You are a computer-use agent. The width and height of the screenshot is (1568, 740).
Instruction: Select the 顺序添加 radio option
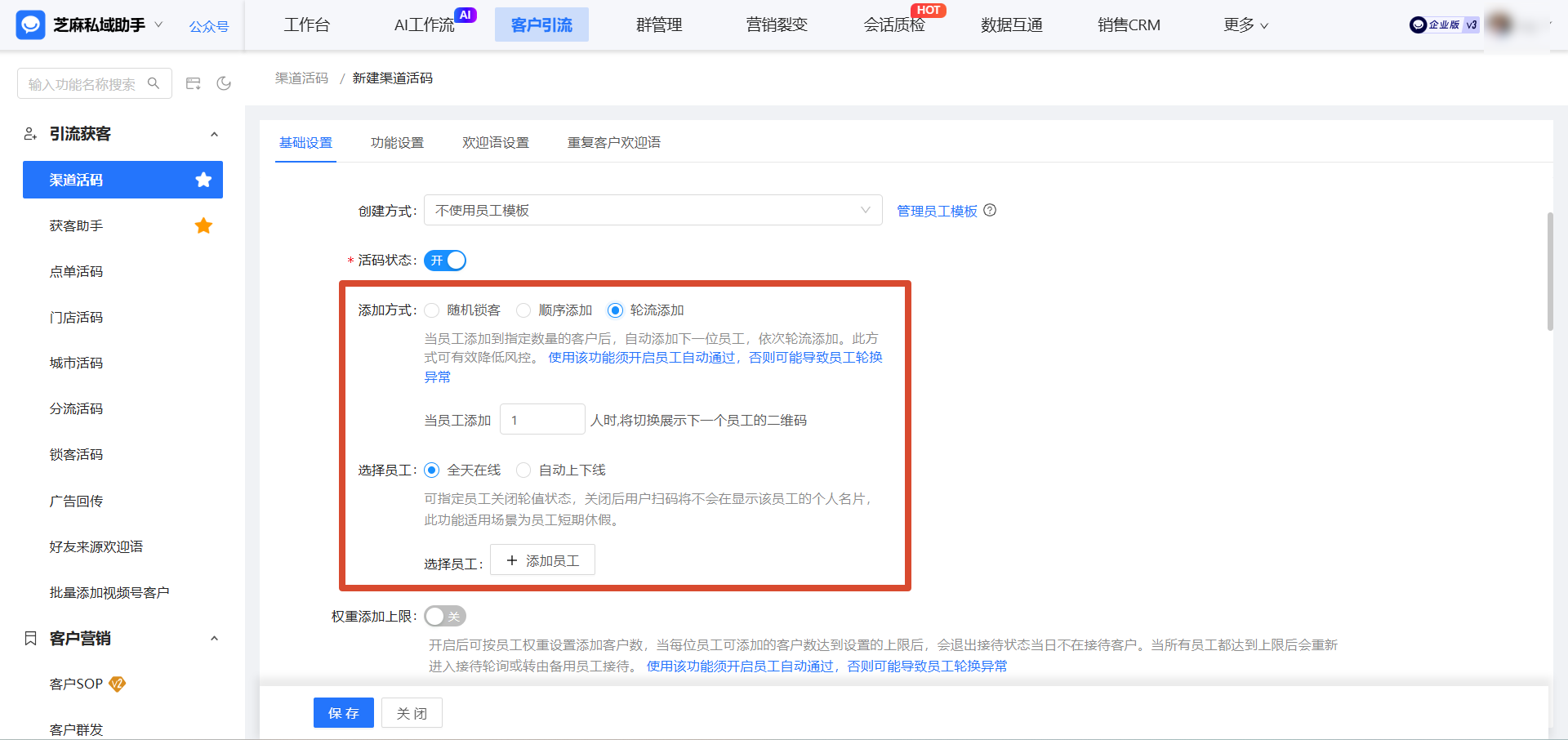click(x=523, y=310)
